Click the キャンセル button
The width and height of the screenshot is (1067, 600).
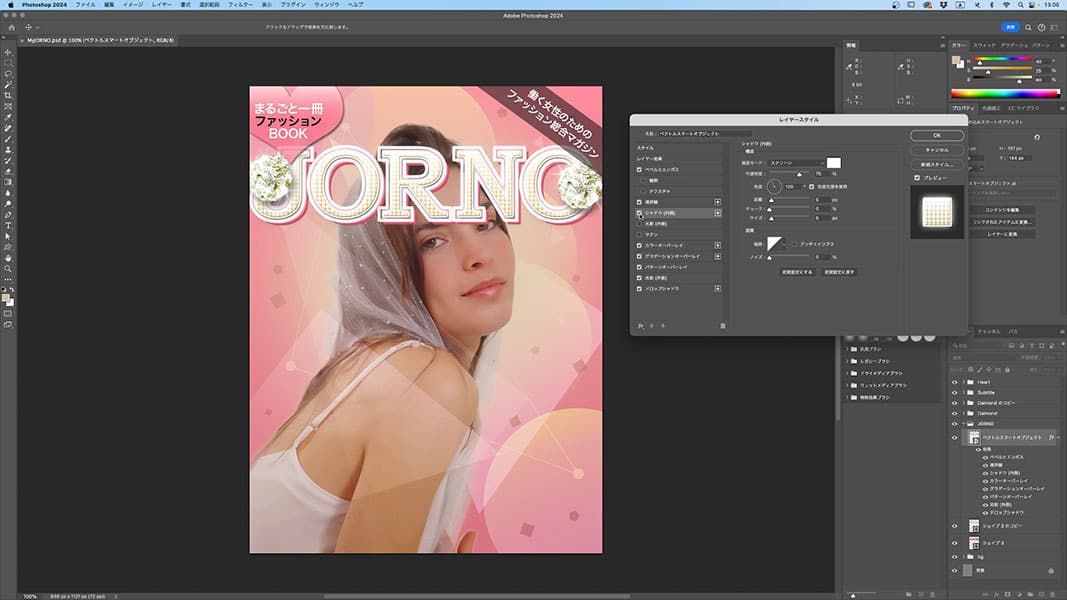(936, 149)
